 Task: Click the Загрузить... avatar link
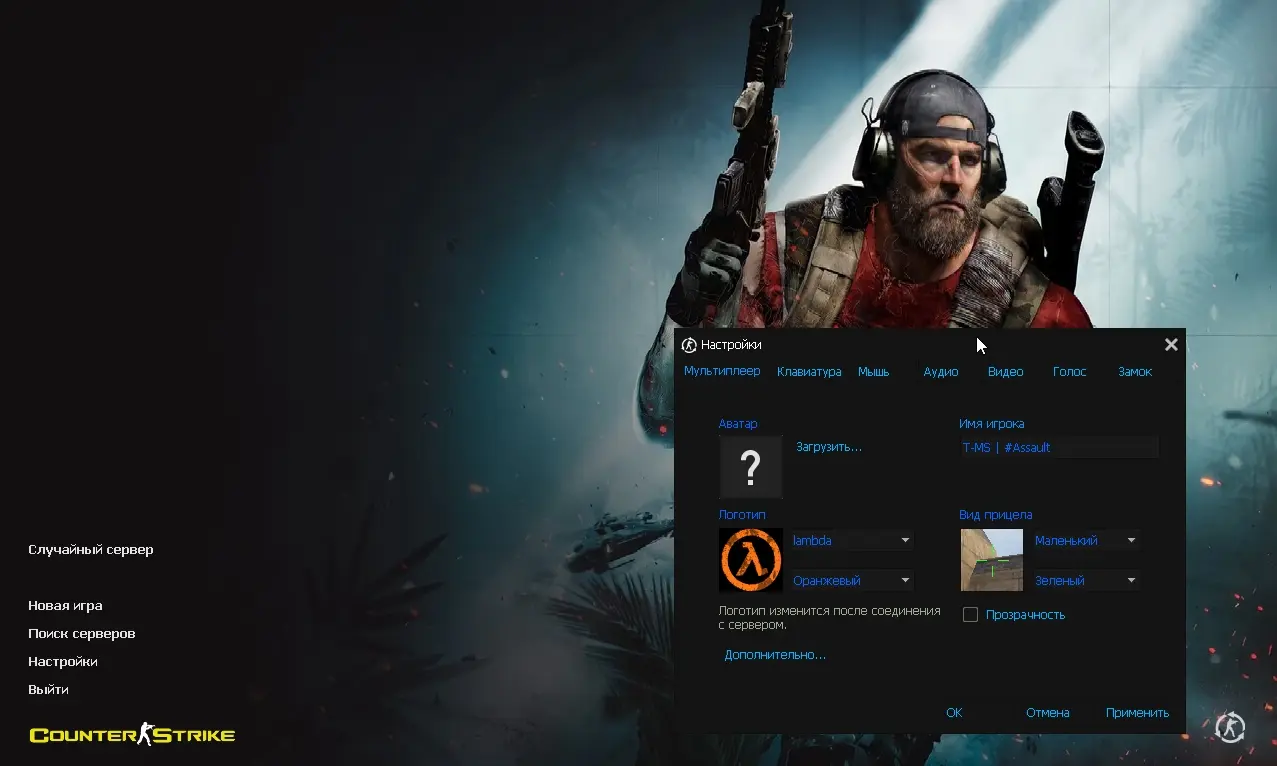(828, 447)
